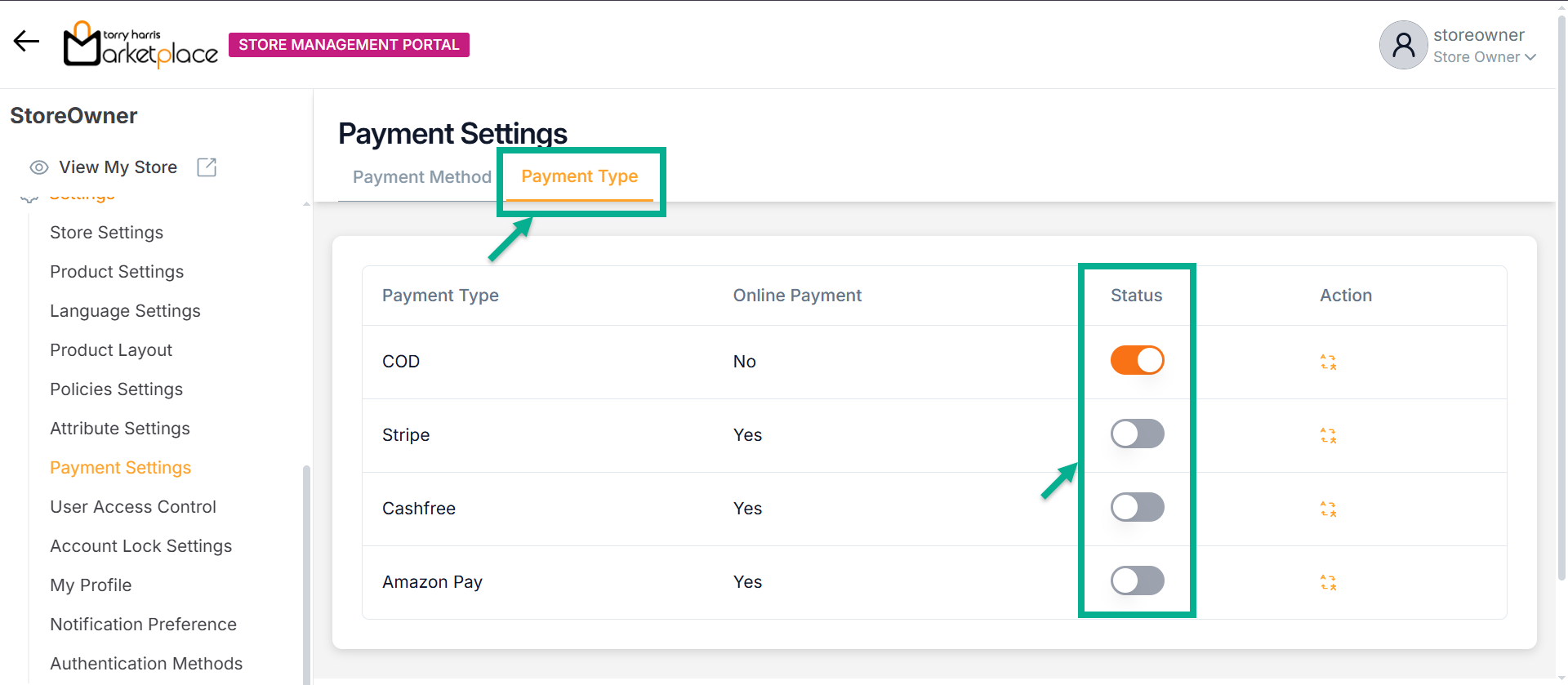Click the Marketplace logo
1568x685 pixels.
pyautogui.click(x=140, y=45)
